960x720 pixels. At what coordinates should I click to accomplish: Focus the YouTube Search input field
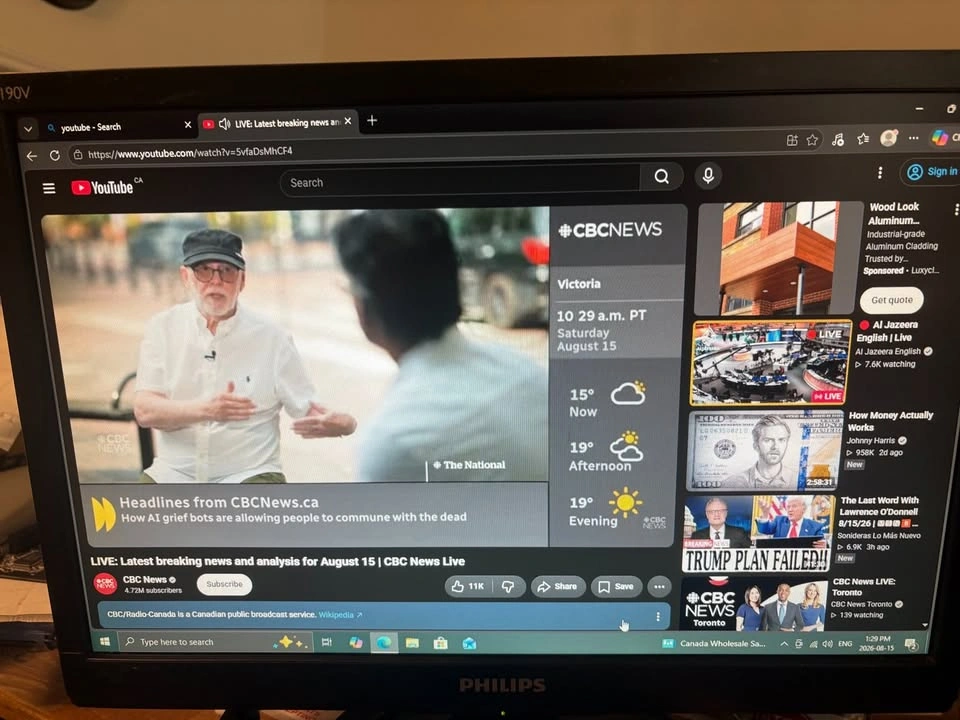click(x=460, y=182)
